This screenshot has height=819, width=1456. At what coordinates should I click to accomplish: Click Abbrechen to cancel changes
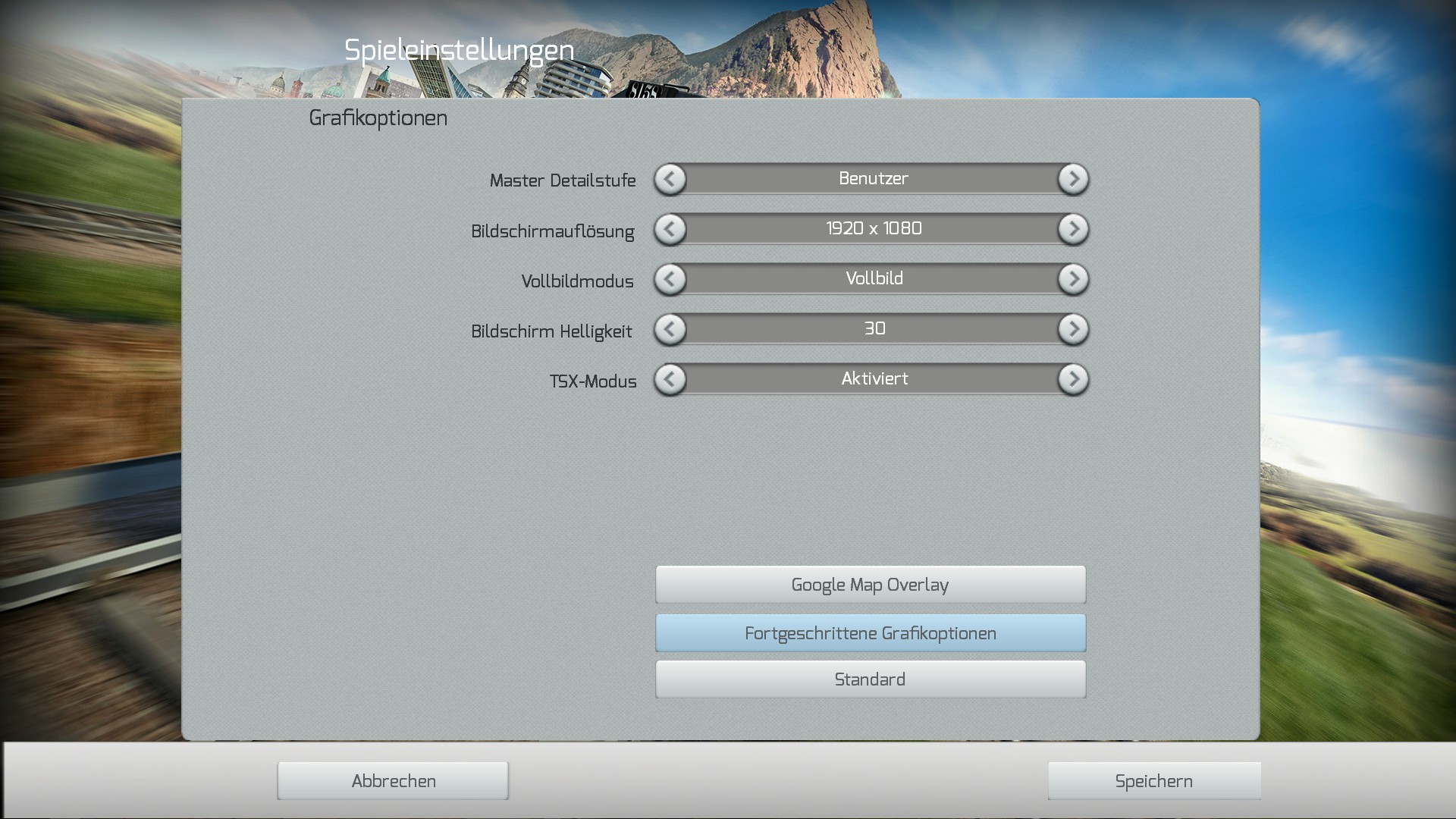tap(393, 781)
